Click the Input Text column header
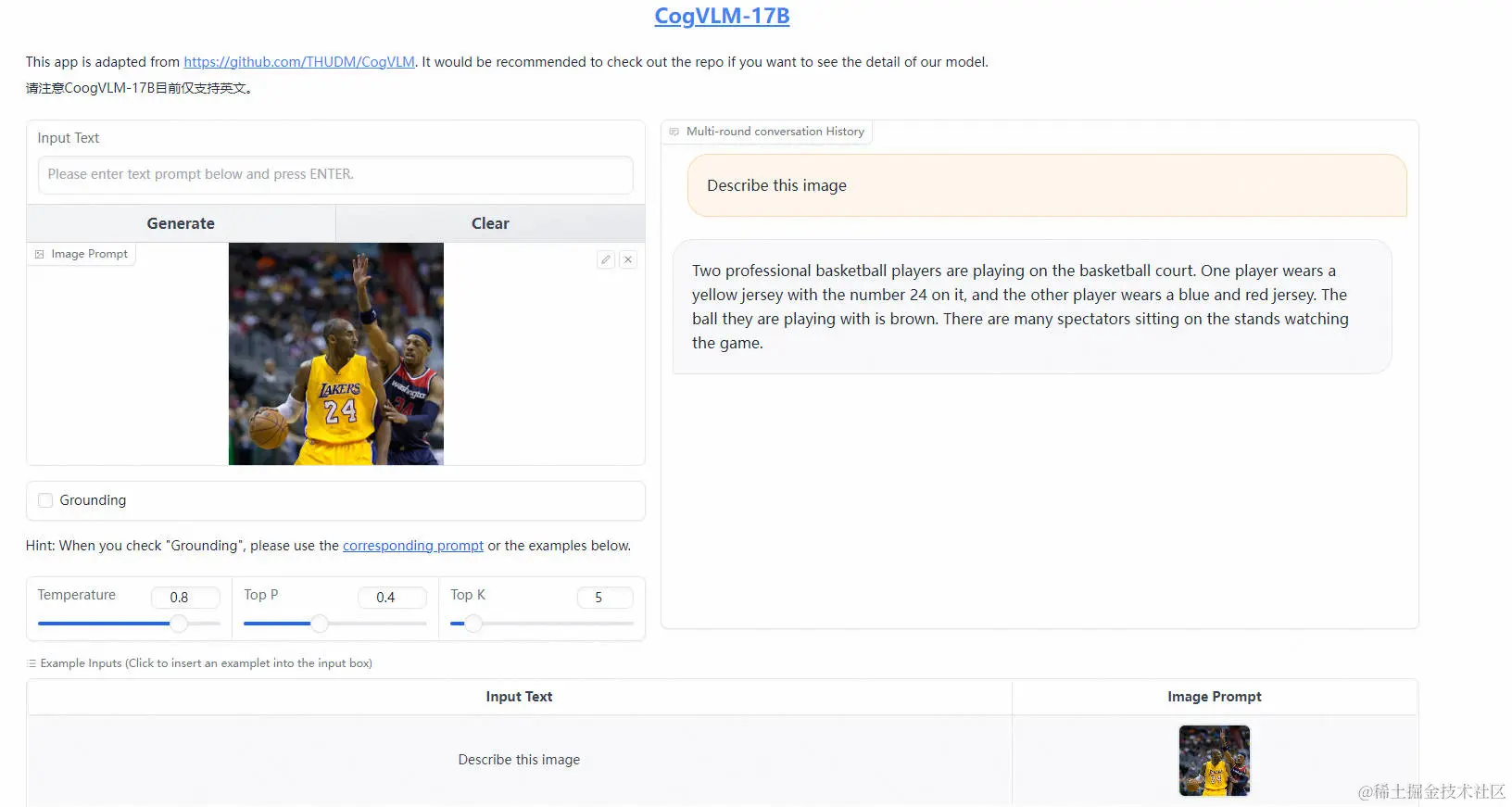Viewport: 1512px width, 807px height. (x=519, y=697)
